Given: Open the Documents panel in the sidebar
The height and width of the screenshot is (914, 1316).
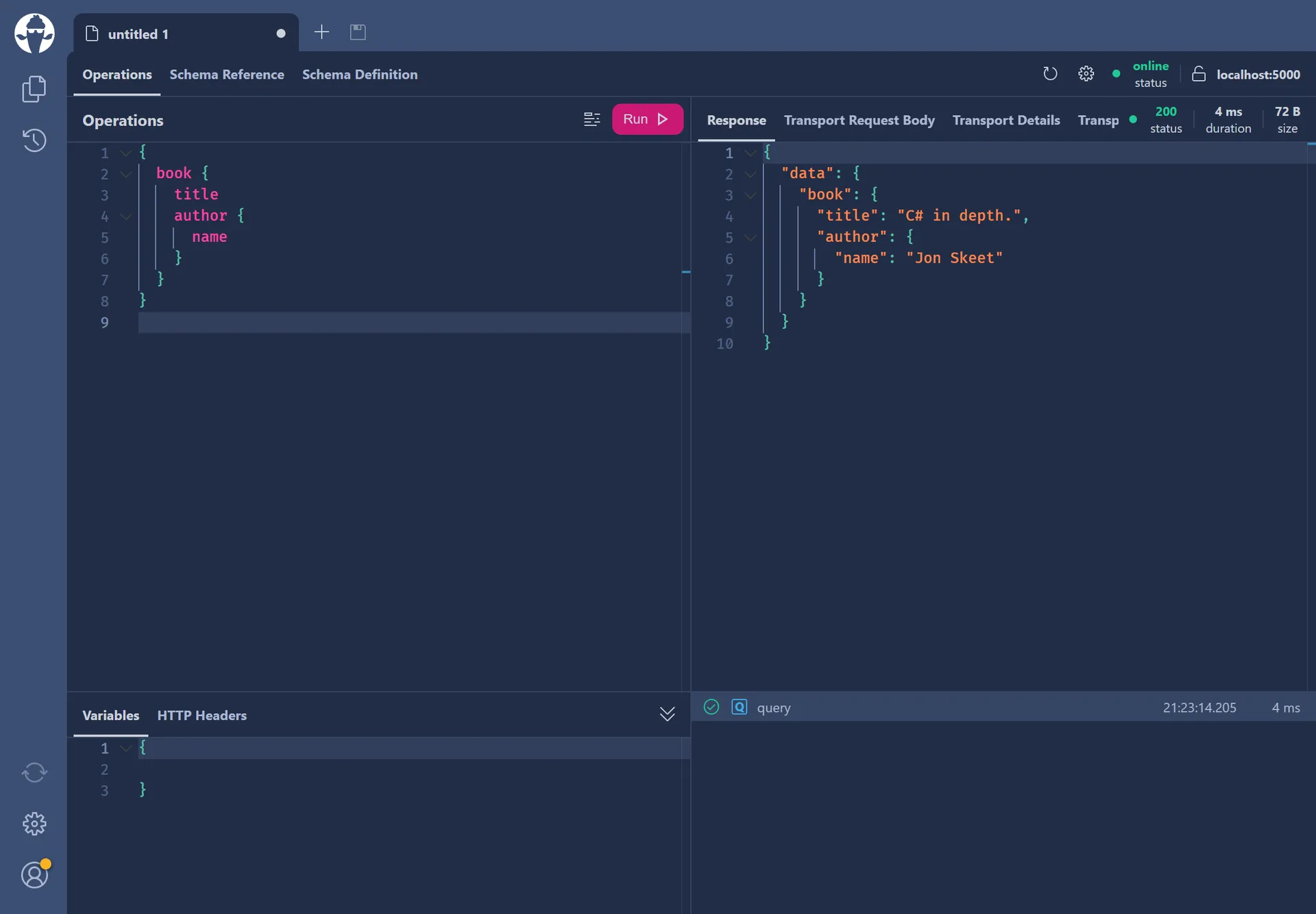Looking at the screenshot, I should [x=34, y=88].
